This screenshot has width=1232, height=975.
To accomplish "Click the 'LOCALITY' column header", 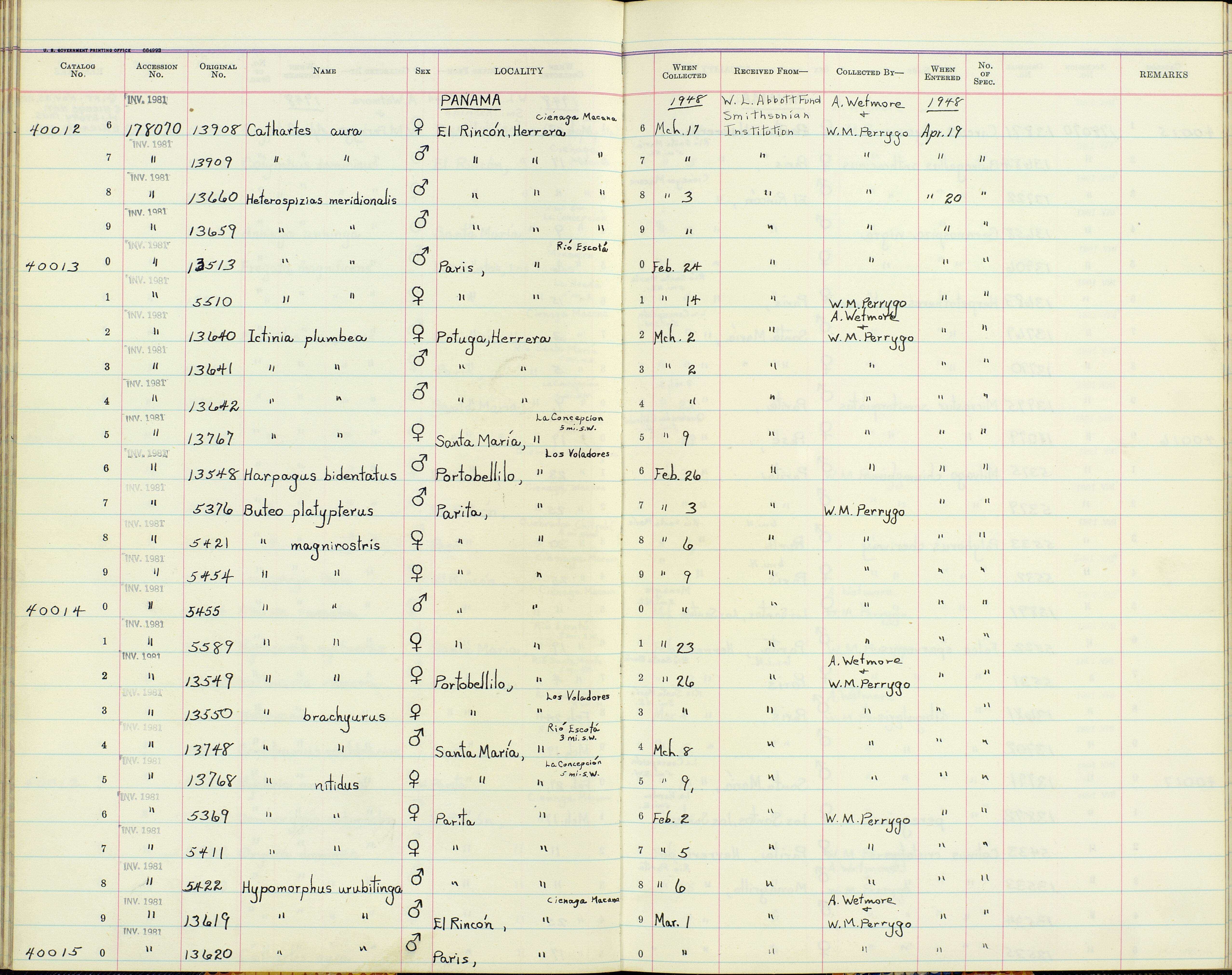I will coord(519,71).
